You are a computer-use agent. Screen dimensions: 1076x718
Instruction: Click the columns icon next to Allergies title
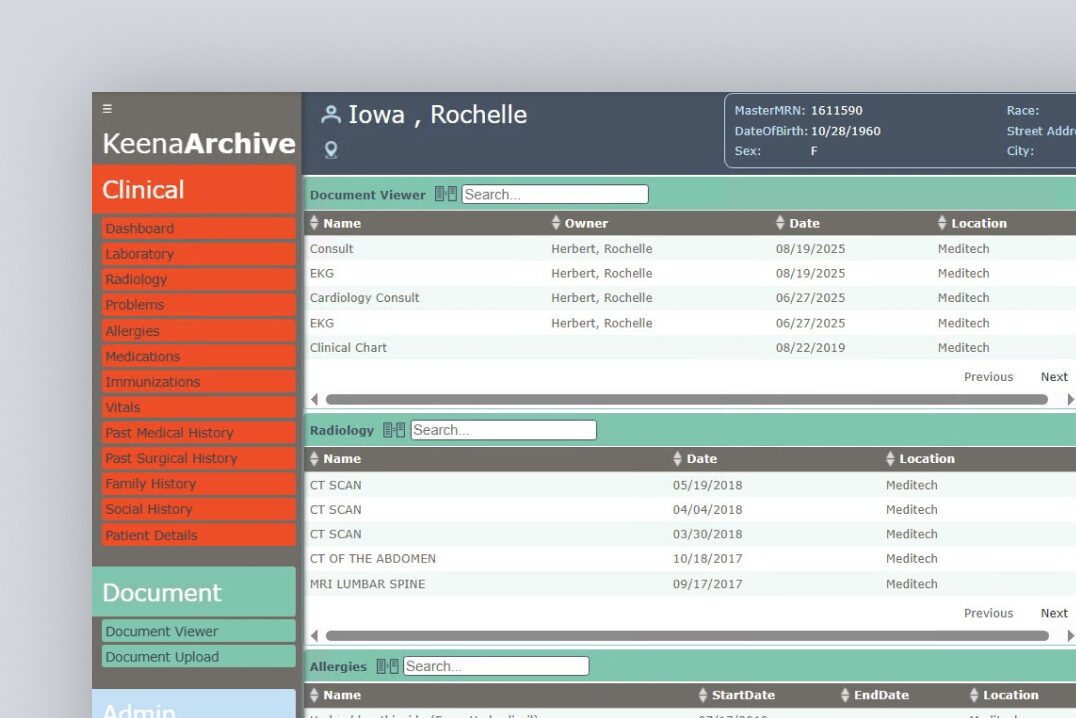tap(387, 667)
